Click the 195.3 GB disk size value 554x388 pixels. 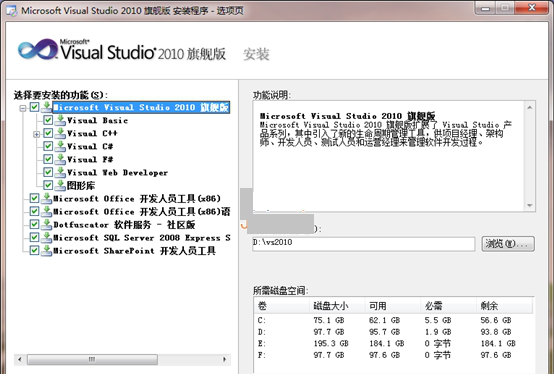pos(331,343)
